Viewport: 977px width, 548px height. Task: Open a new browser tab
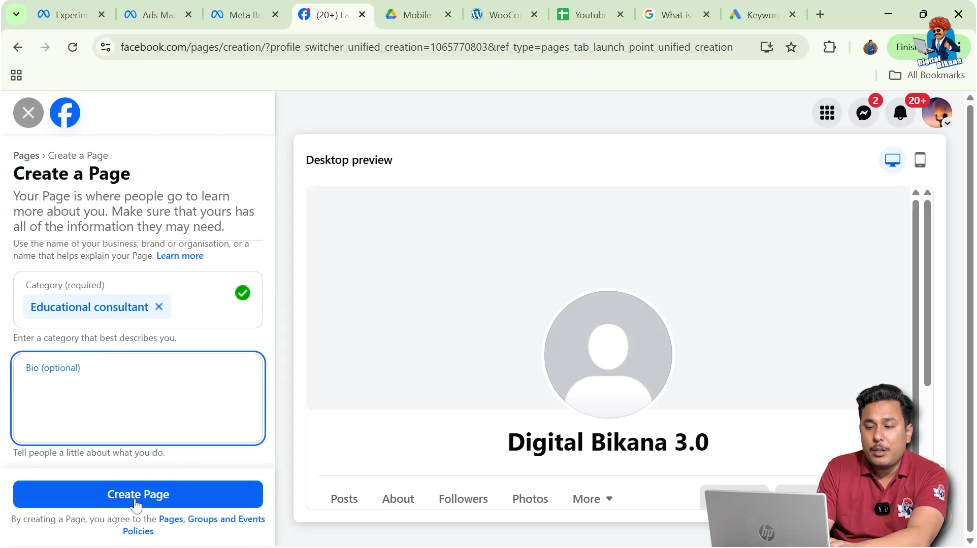tap(820, 14)
